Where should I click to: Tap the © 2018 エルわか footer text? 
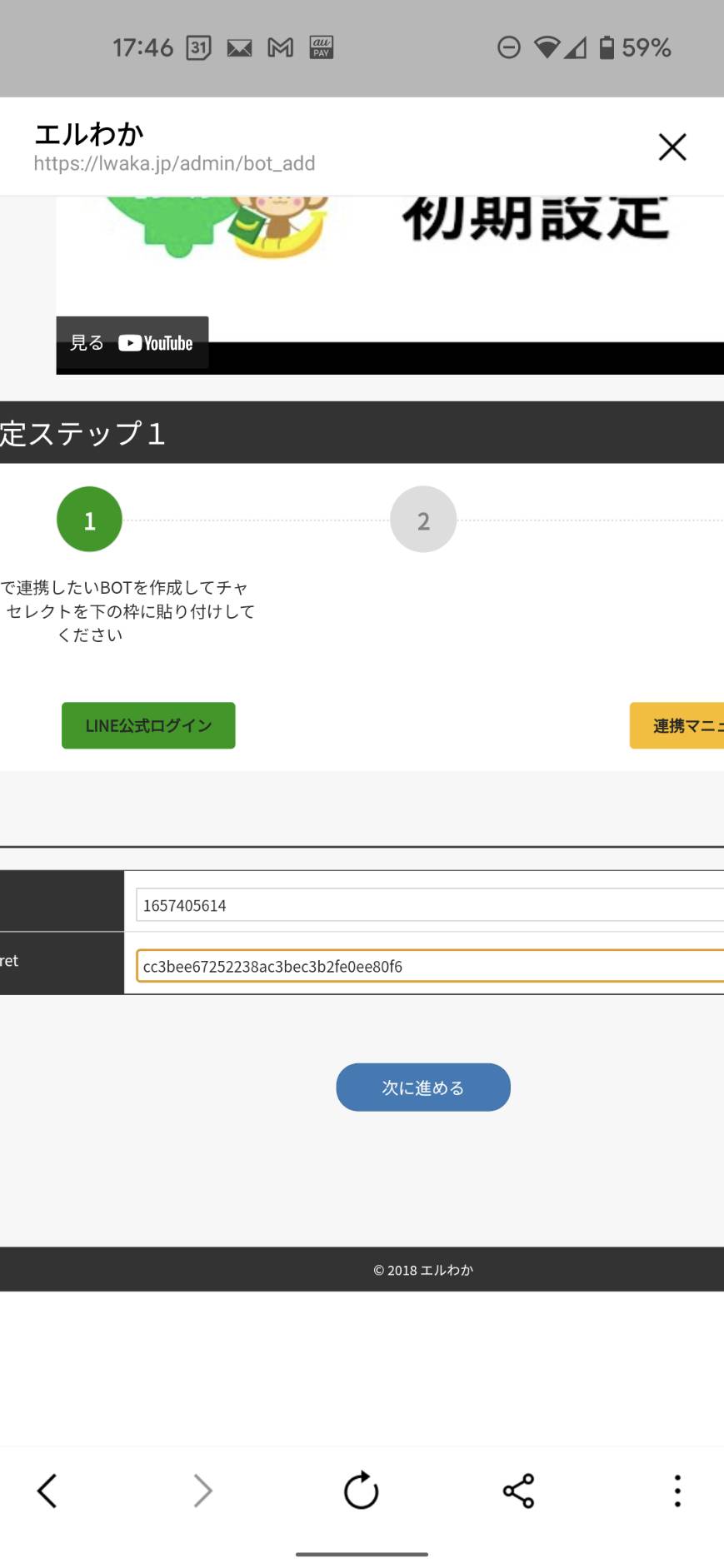click(423, 1270)
